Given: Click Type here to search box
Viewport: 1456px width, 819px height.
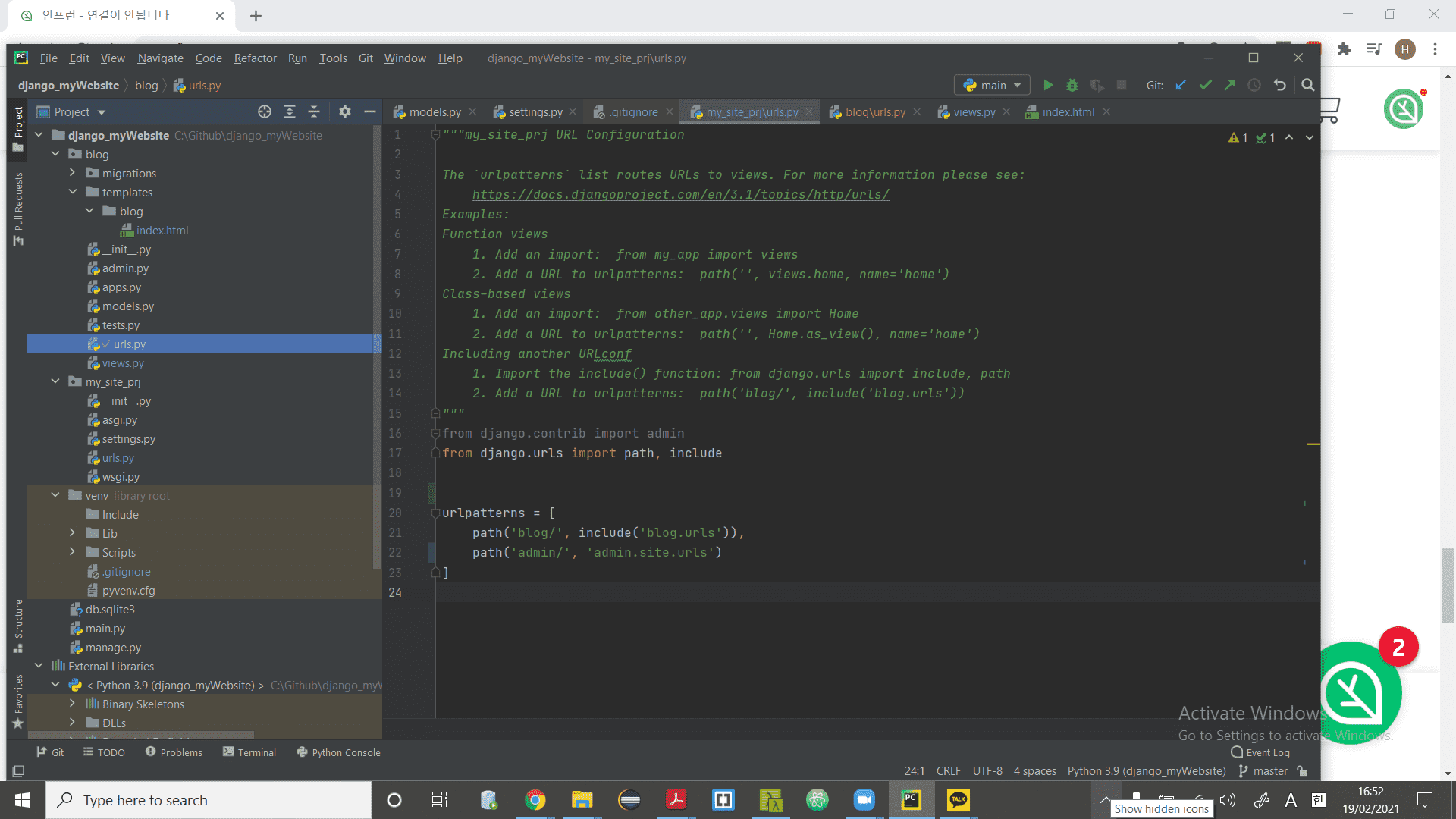Looking at the screenshot, I should (209, 800).
